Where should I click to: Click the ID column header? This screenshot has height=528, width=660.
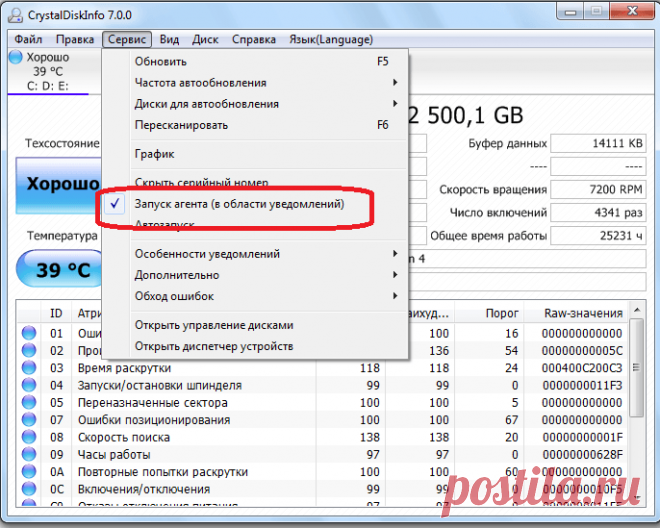click(x=56, y=313)
